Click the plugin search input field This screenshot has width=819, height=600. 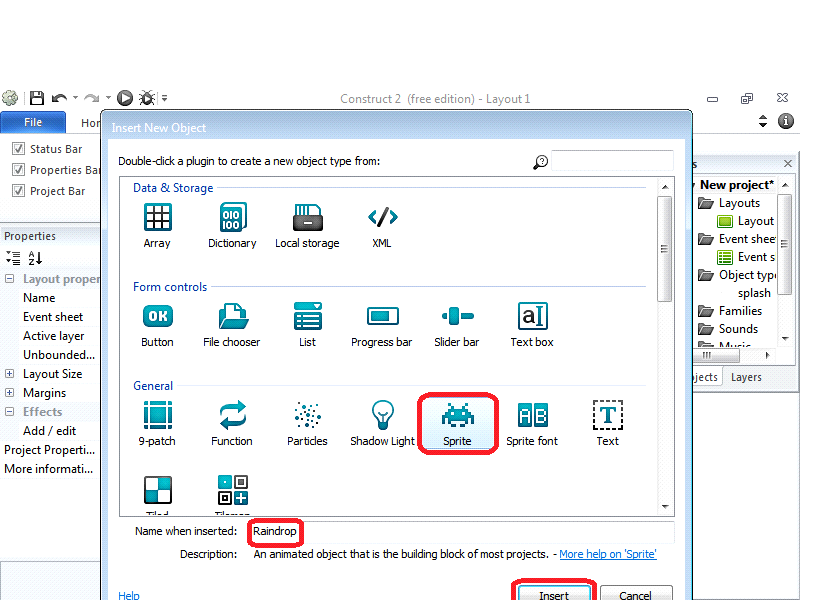pyautogui.click(x=612, y=161)
